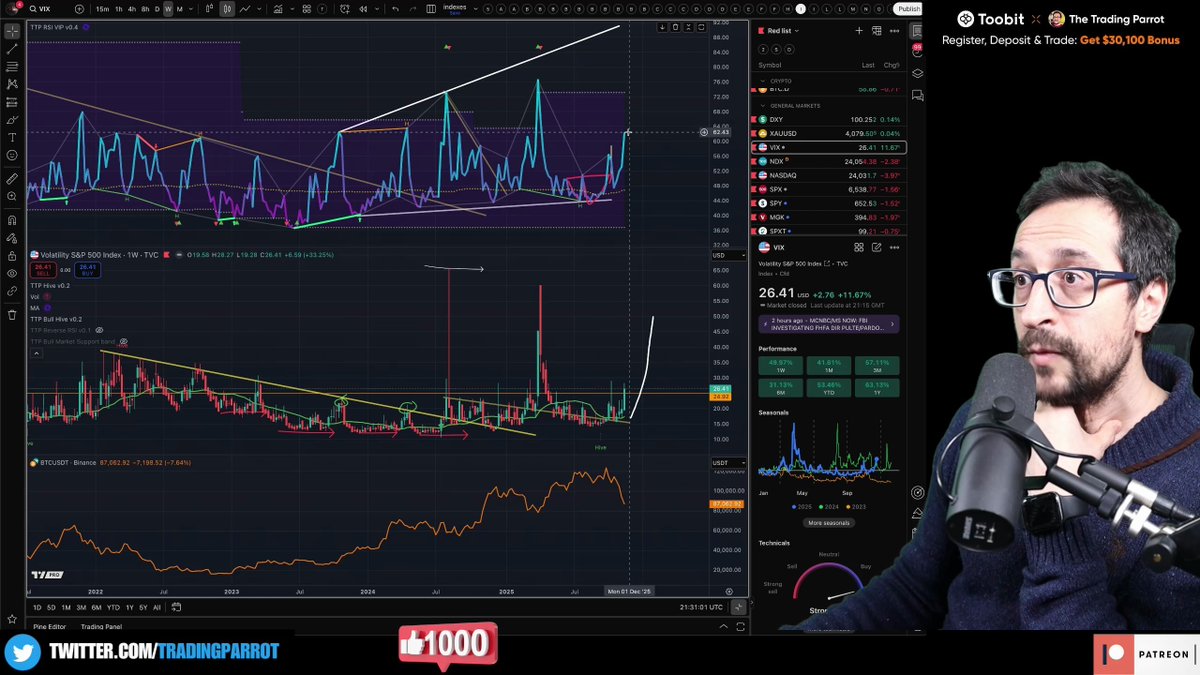Select the green 1Y performance tile
This screenshot has height=675, width=1200.
pyautogui.click(x=878, y=387)
